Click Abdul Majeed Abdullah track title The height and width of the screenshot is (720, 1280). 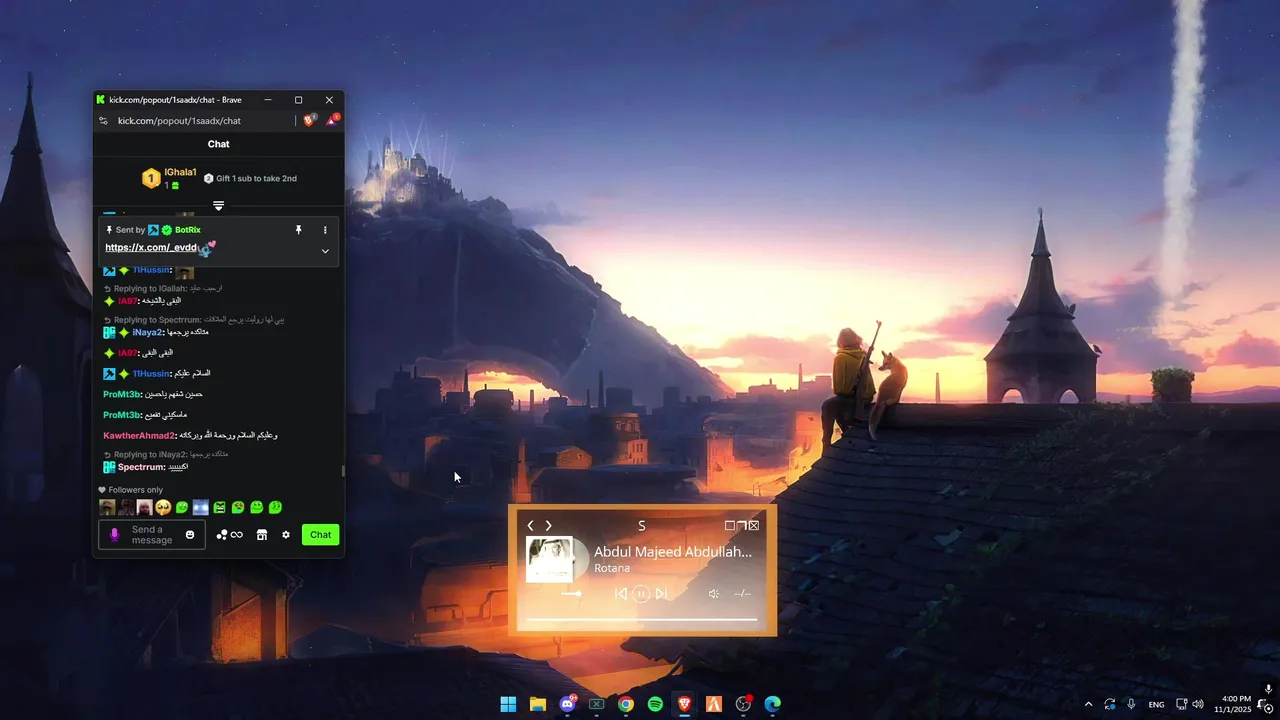pyautogui.click(x=673, y=552)
